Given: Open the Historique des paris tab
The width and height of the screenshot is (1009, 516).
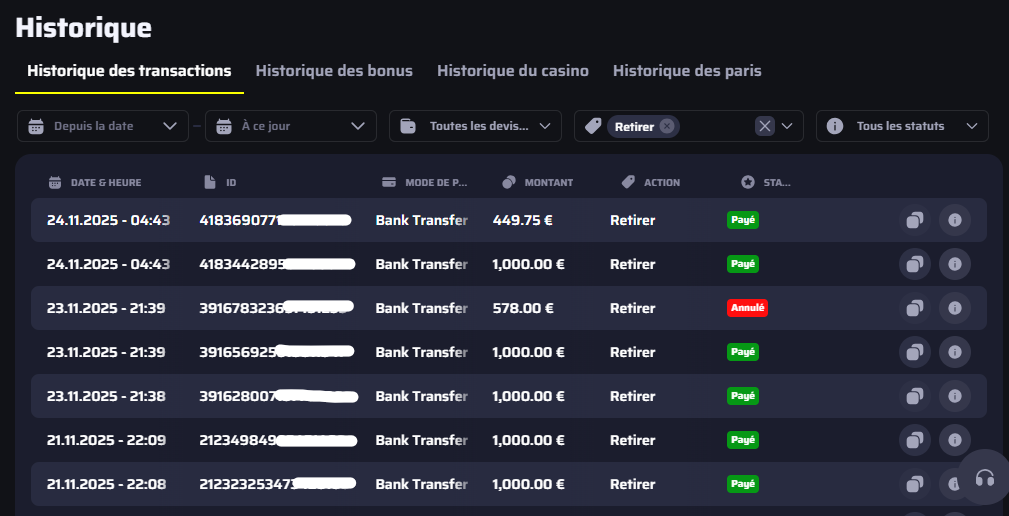Looking at the screenshot, I should tap(687, 71).
